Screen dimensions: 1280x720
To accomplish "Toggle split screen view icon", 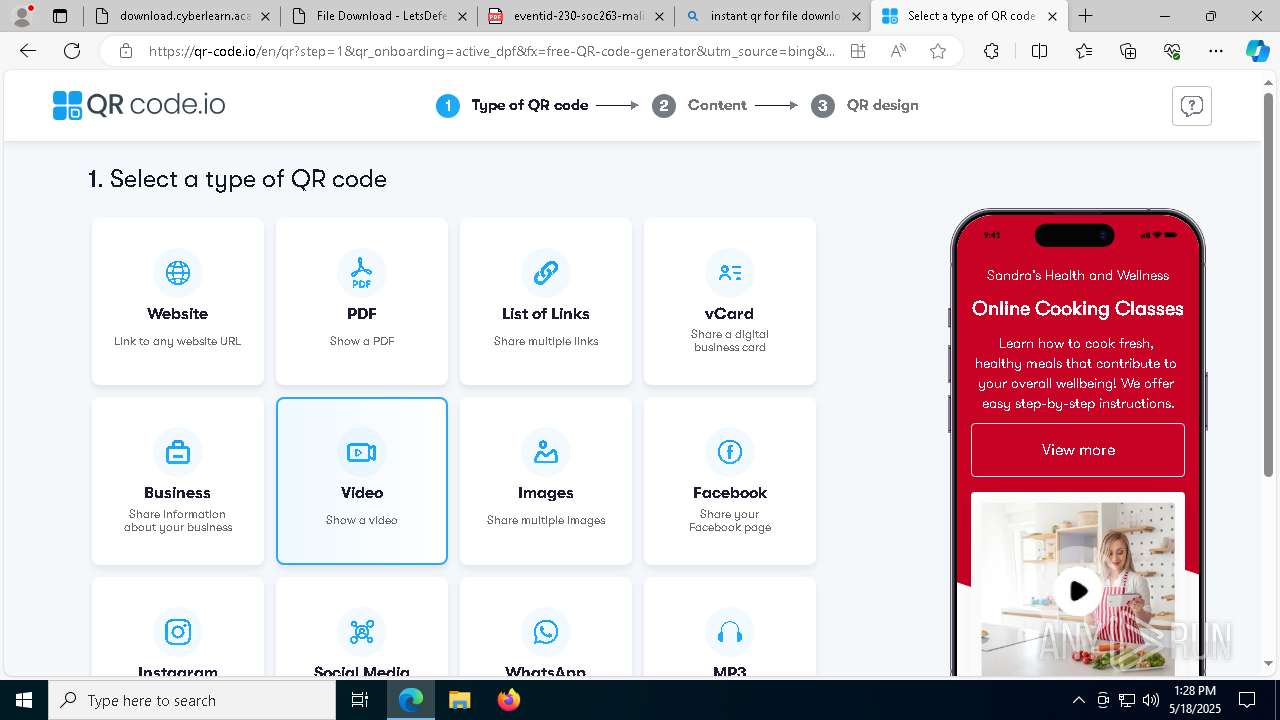I will point(1039,51).
